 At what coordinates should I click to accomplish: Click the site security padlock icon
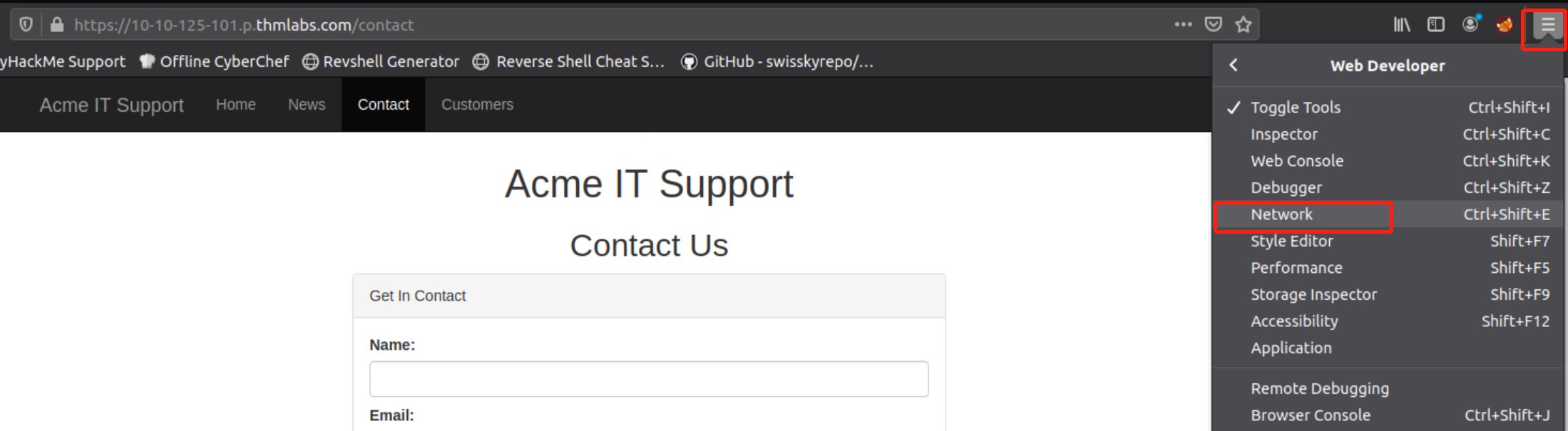[x=57, y=25]
